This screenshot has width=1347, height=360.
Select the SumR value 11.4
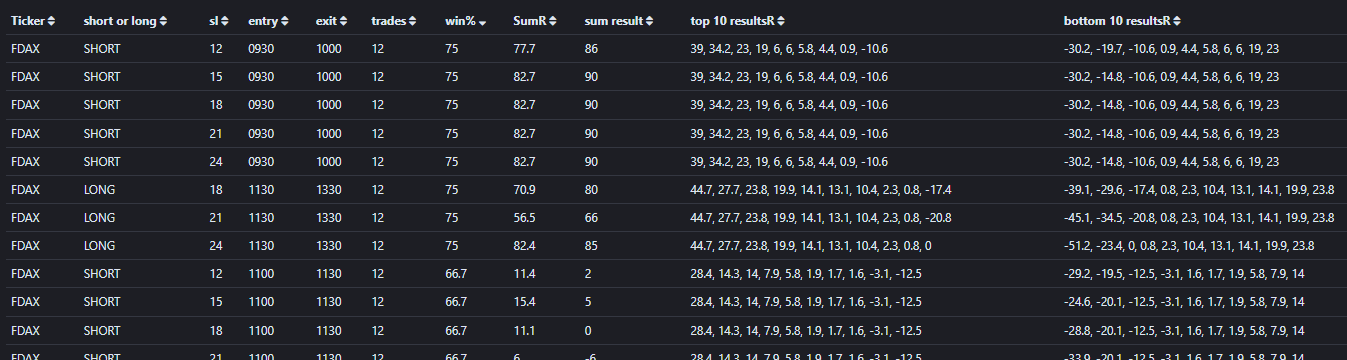[x=525, y=273]
